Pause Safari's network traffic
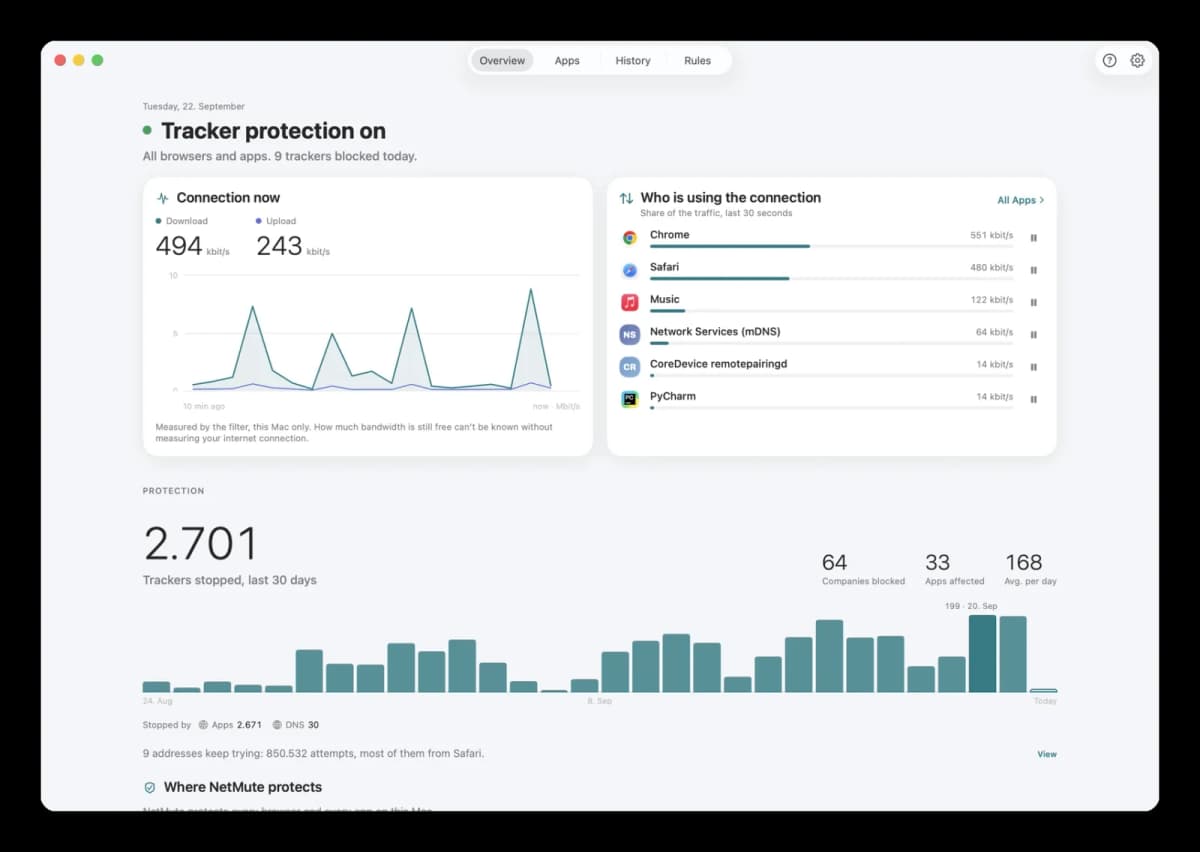Screen dimensions: 1200x852 pos(1033,270)
